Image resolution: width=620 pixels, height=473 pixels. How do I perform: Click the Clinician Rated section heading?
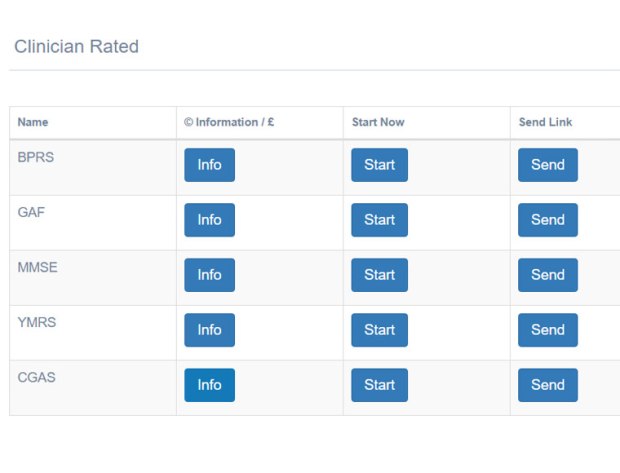pyautogui.click(x=76, y=47)
